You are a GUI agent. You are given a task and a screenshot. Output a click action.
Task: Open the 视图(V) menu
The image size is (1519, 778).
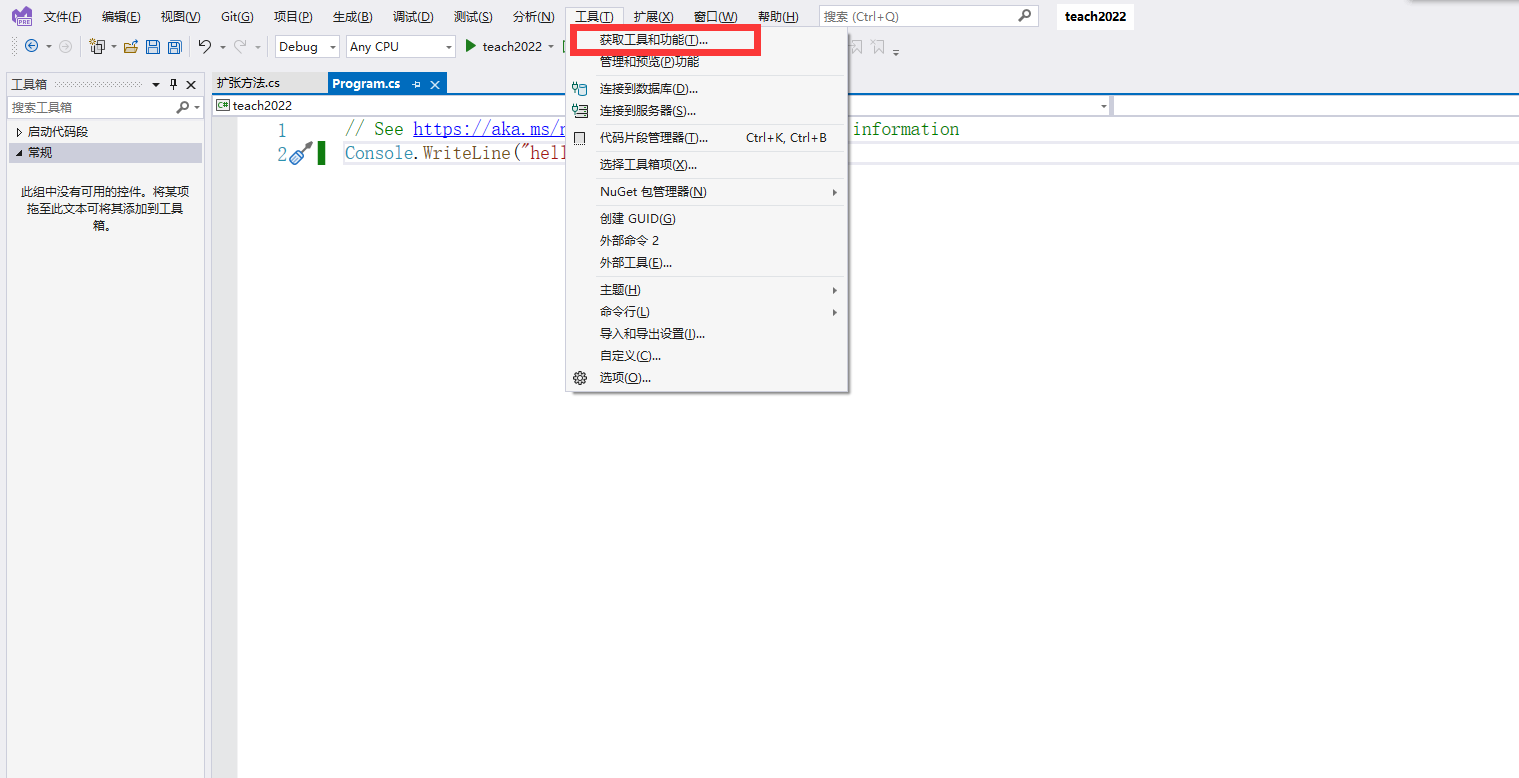tap(181, 17)
